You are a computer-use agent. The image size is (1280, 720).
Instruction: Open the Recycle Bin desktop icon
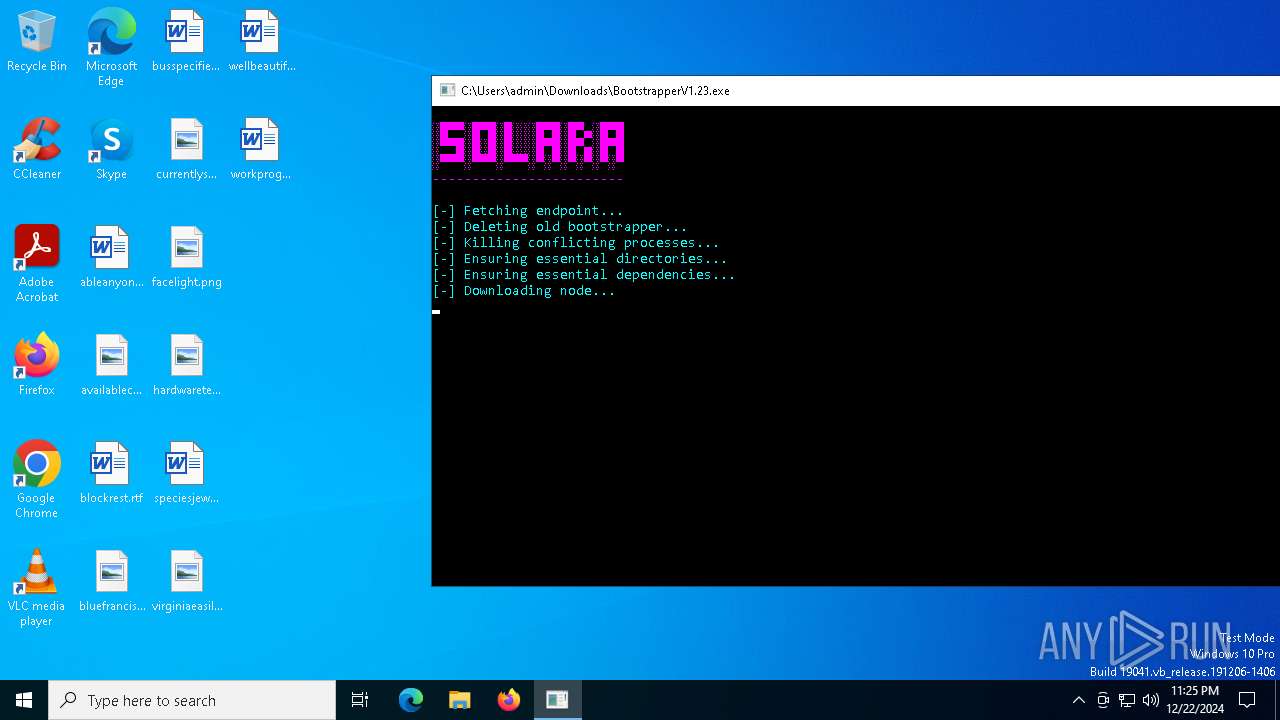pos(37,42)
